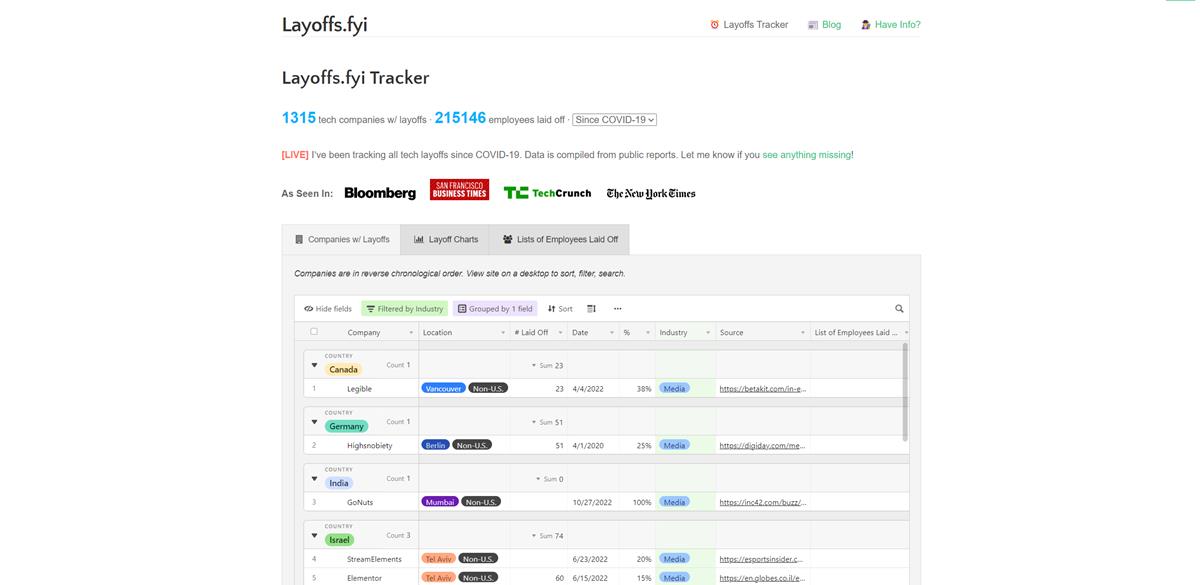Open the betakit.com source link for Legible
The image size is (1200, 585).
tap(762, 388)
